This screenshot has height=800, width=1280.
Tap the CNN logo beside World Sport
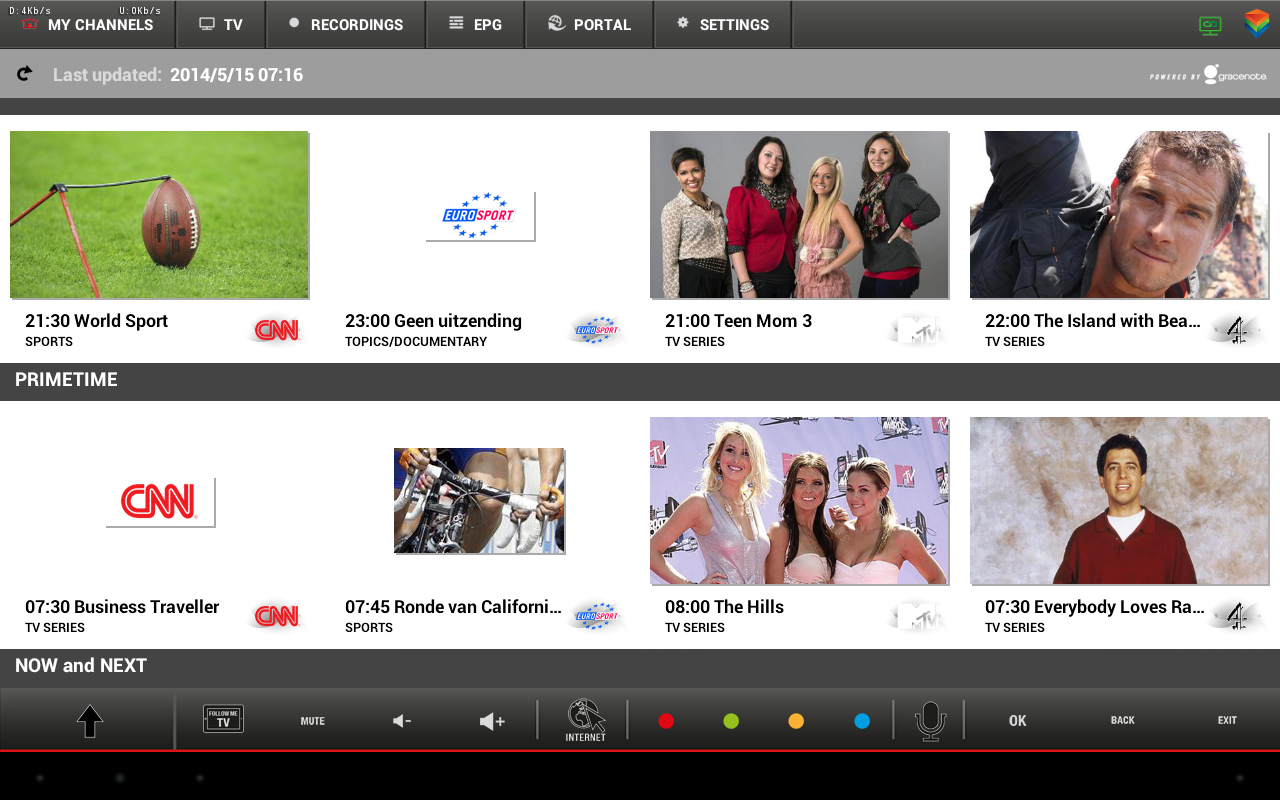pyautogui.click(x=277, y=330)
